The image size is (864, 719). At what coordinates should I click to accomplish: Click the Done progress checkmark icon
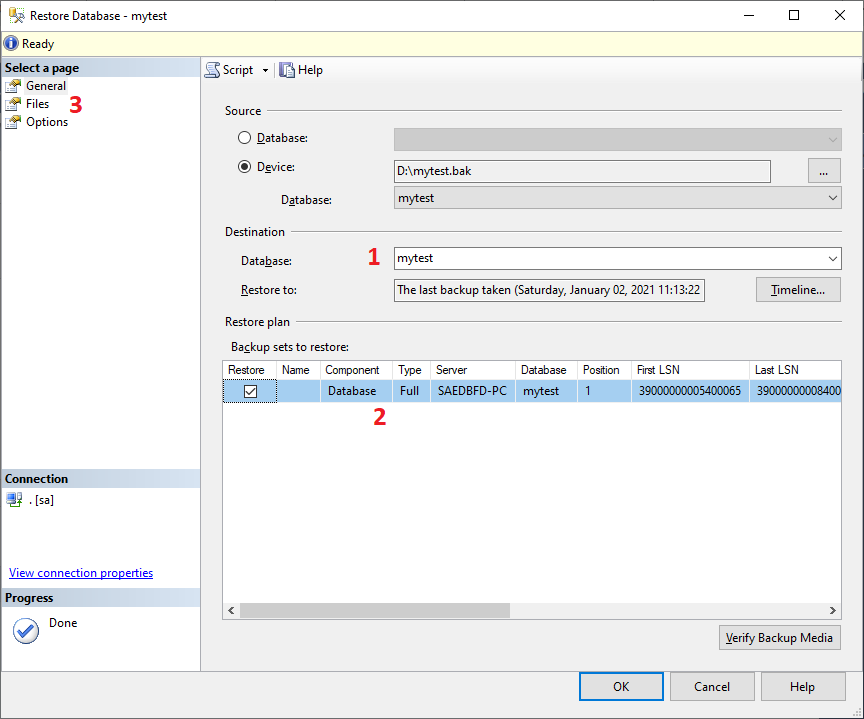(x=26, y=631)
